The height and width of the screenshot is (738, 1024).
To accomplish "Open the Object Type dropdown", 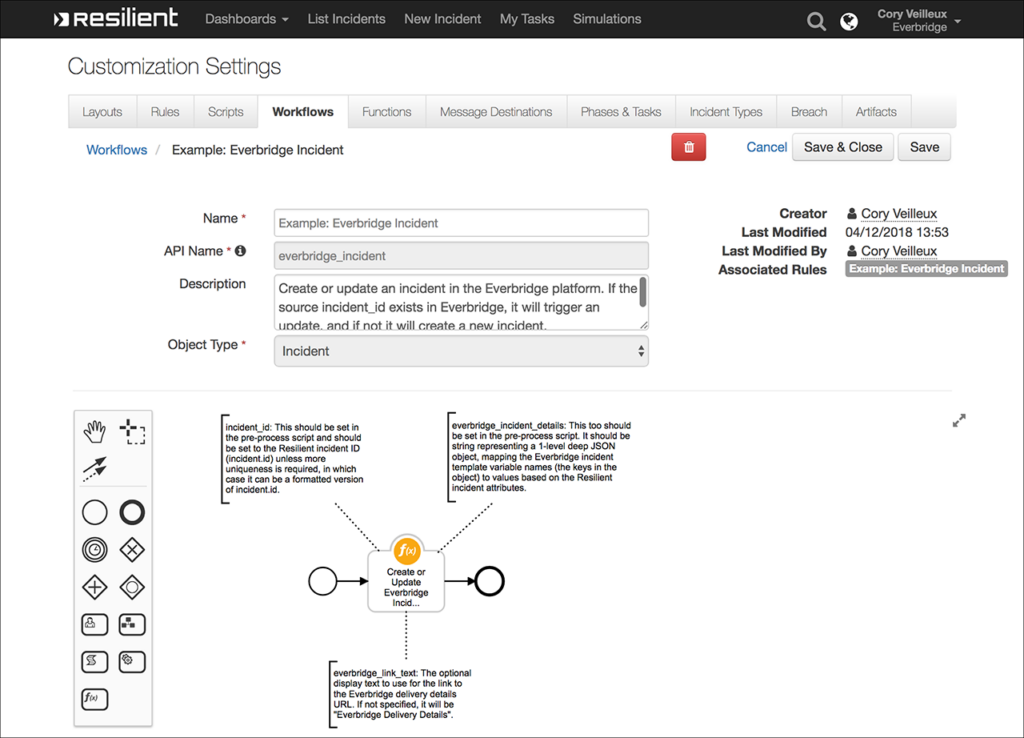I will coord(461,351).
